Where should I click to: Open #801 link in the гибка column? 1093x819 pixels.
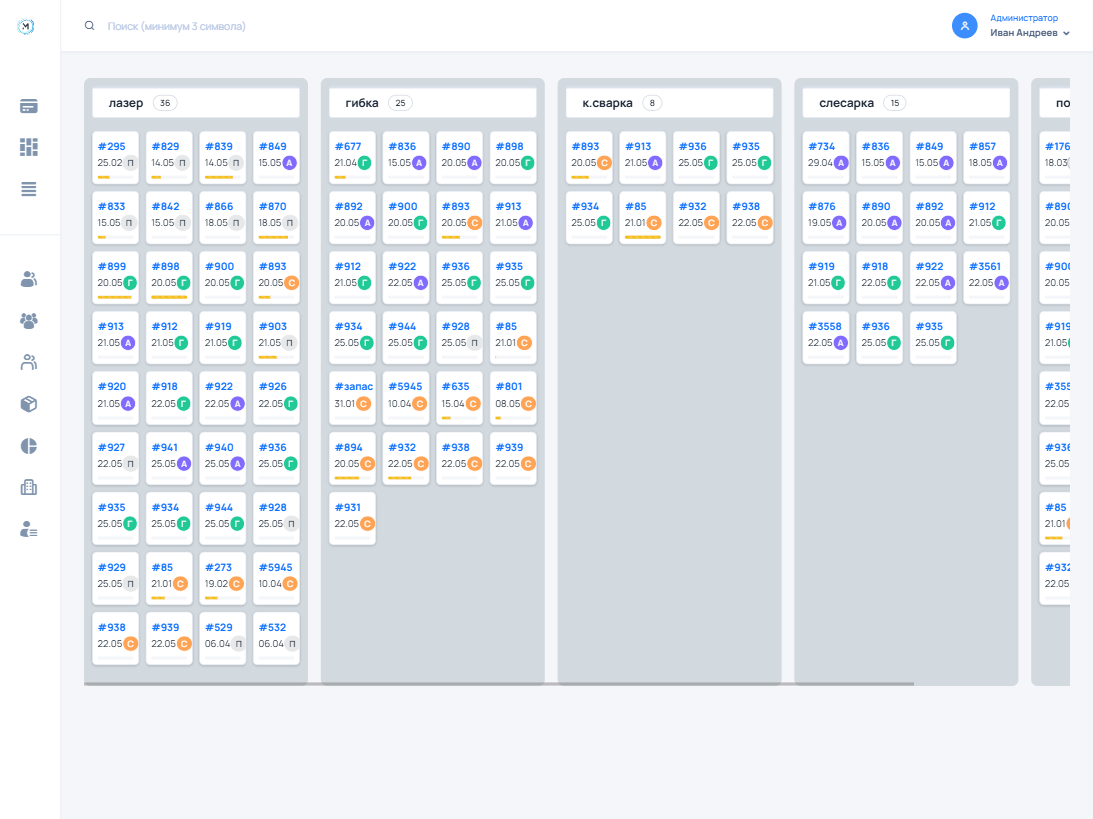click(x=509, y=386)
